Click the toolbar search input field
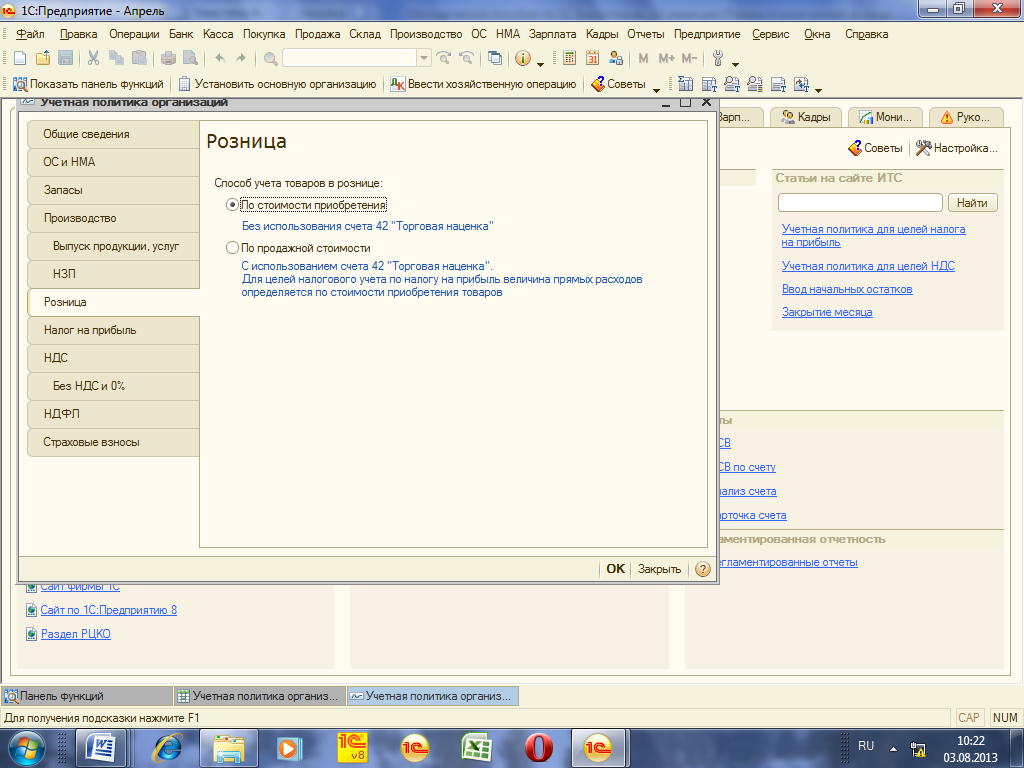Image resolution: width=1024 pixels, height=768 pixels. coord(349,58)
